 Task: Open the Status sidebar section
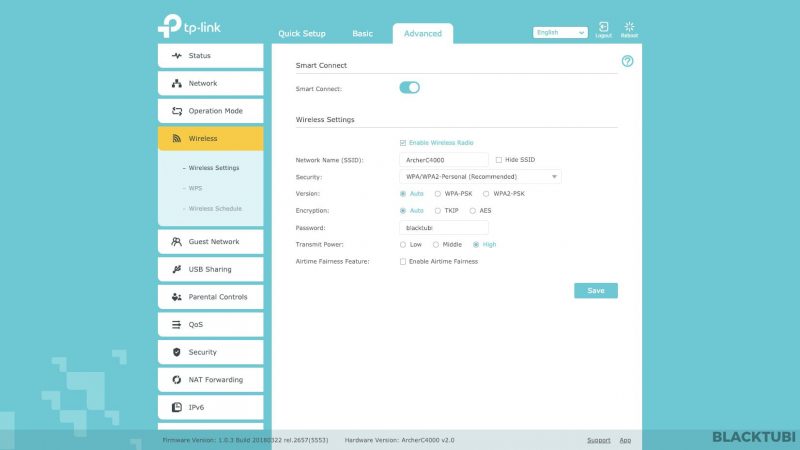coord(210,56)
